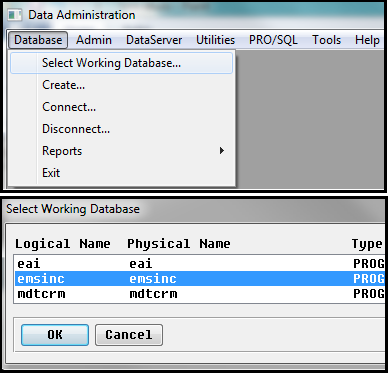The image size is (388, 373).
Task: Choose Connect... from Database menu
Action: click(121, 107)
